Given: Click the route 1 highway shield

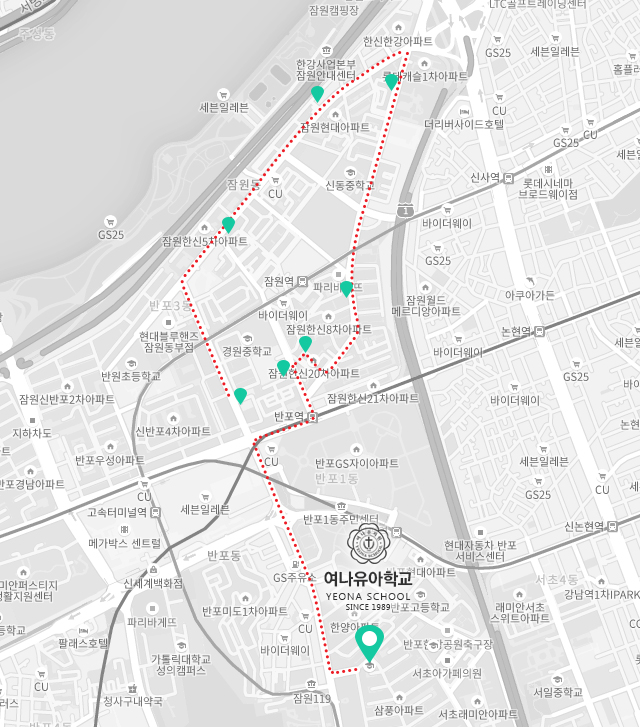Looking at the screenshot, I should (x=404, y=209).
